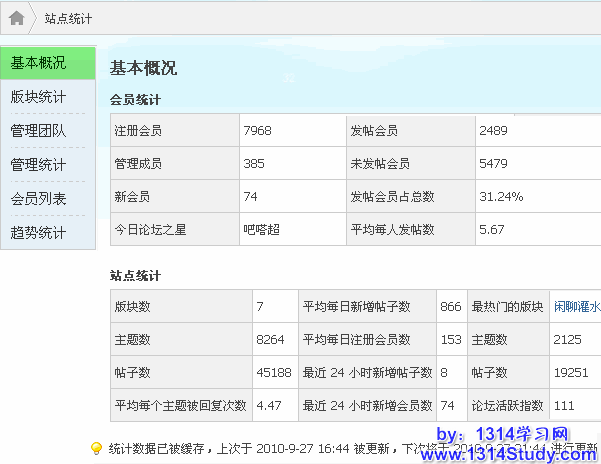Open the 会员列表 sidebar entry
601x464 pixels.
click(39, 199)
